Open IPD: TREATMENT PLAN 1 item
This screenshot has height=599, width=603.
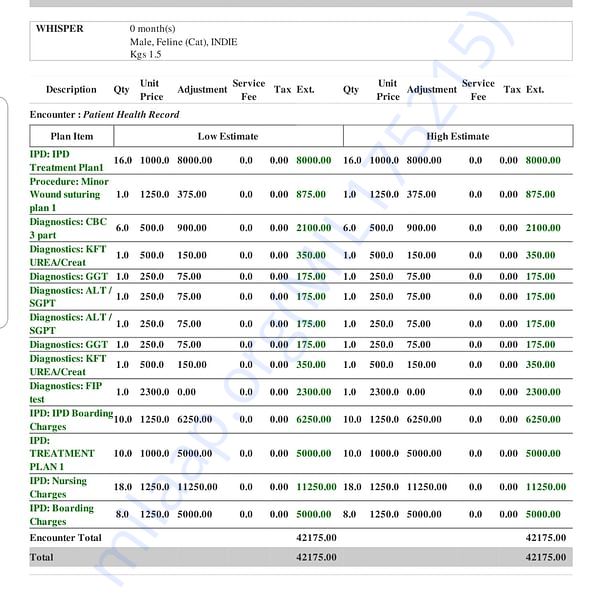click(x=62, y=454)
